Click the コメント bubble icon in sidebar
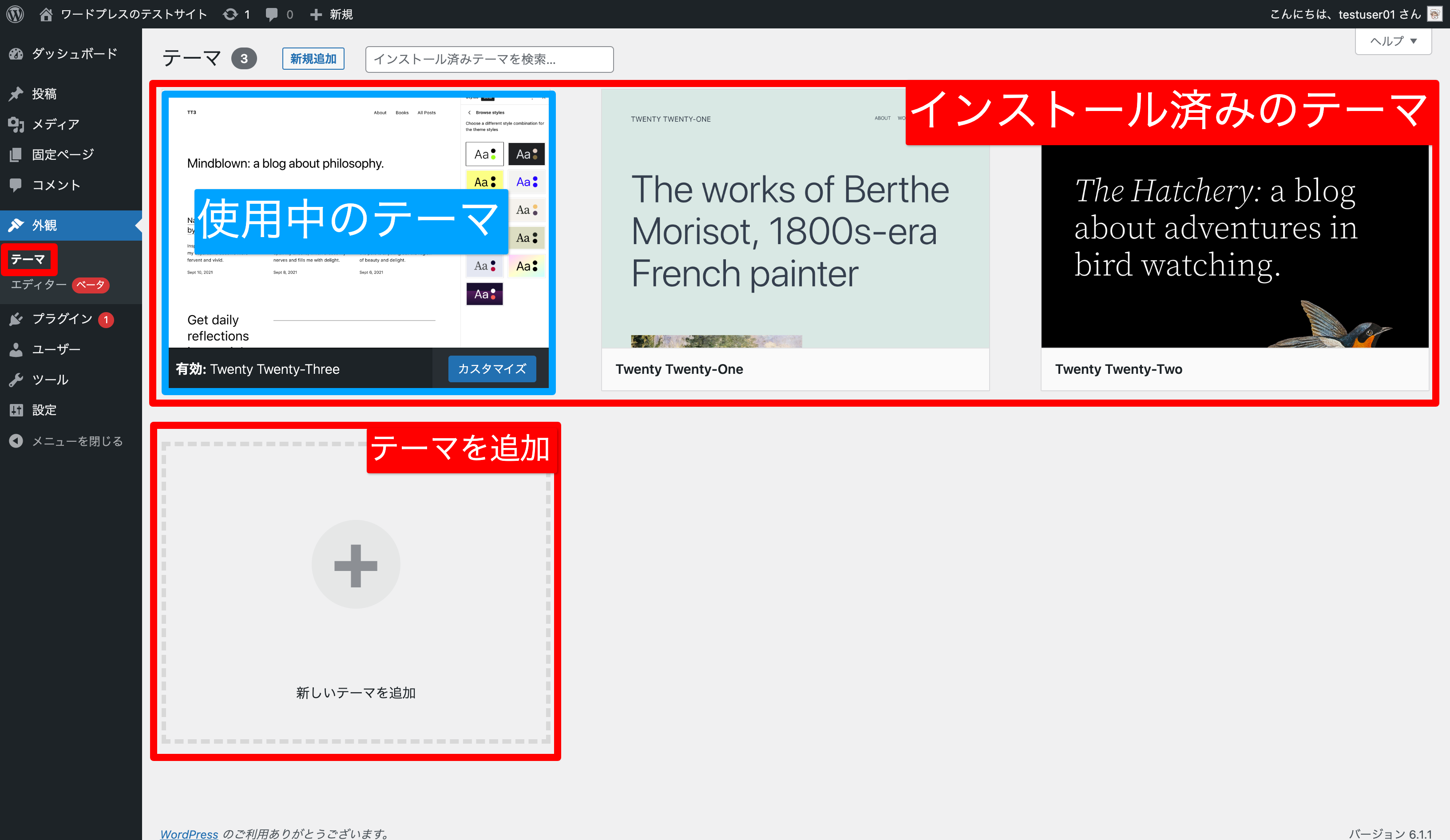Viewport: 1450px width, 840px height. click(x=16, y=185)
